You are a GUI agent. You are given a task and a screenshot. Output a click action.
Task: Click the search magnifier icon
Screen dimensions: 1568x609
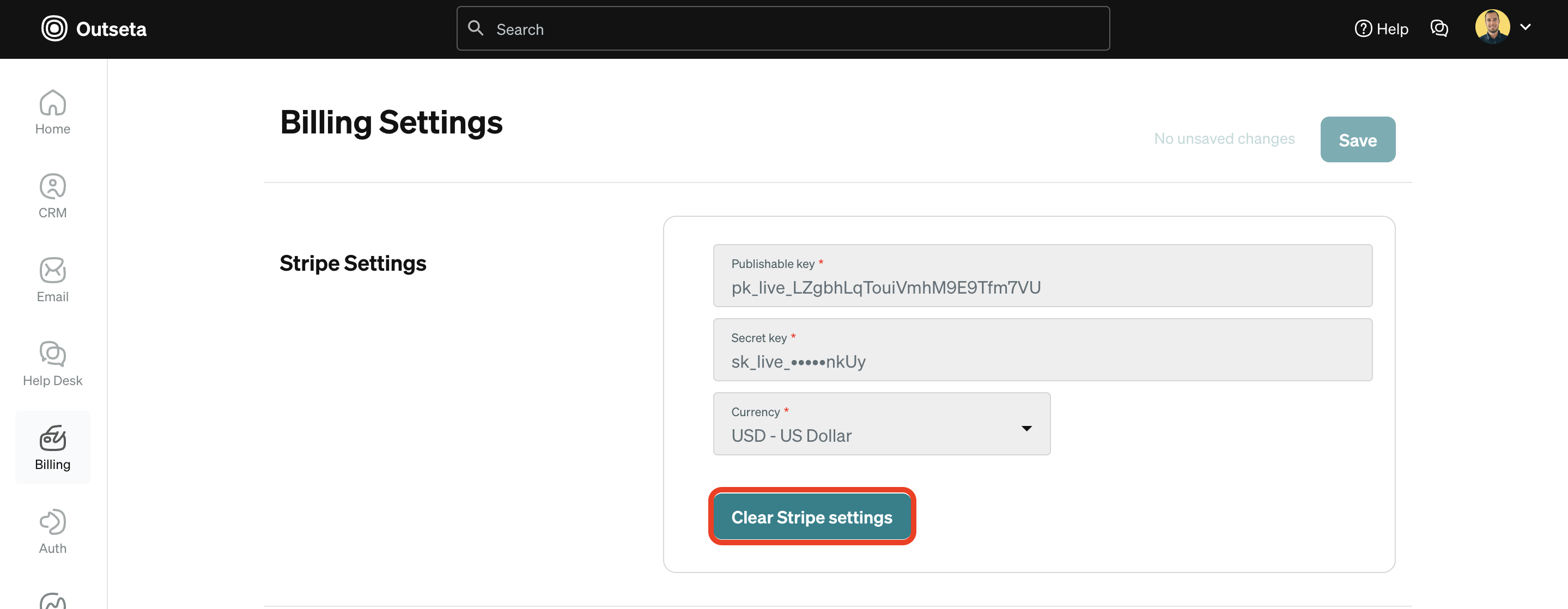pos(476,28)
